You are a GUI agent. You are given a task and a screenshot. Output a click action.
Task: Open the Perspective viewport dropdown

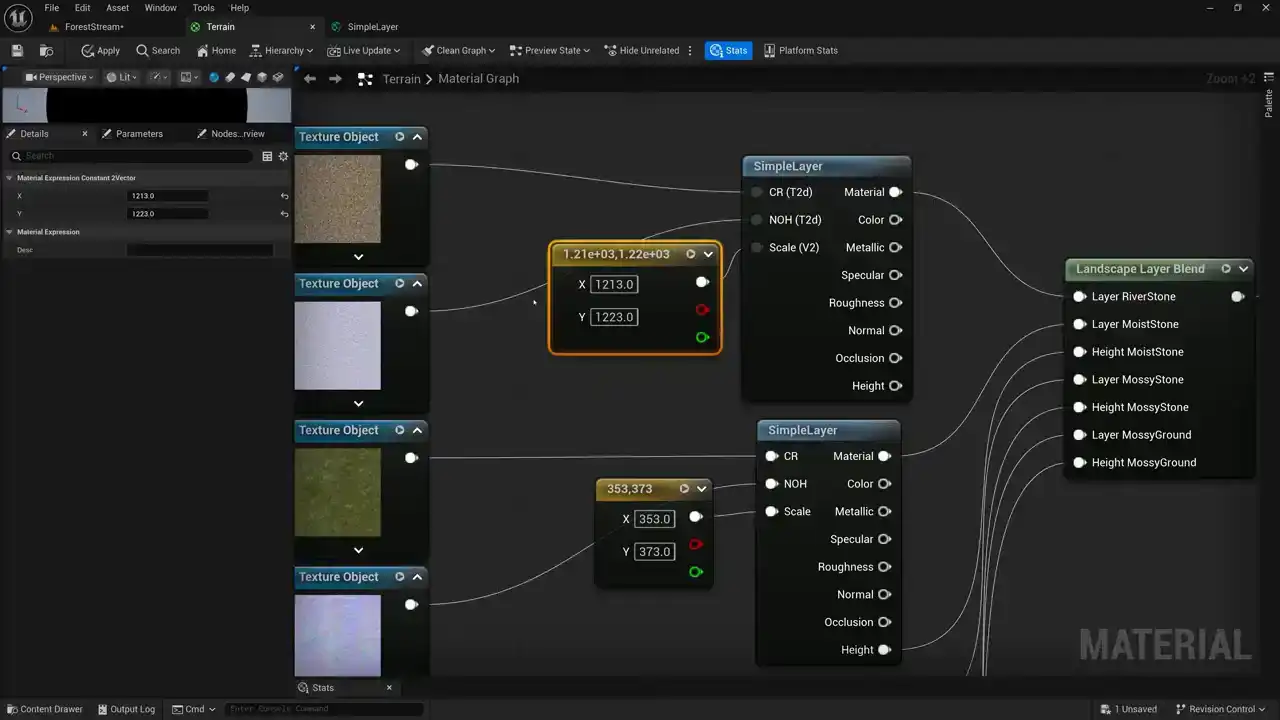coord(60,77)
